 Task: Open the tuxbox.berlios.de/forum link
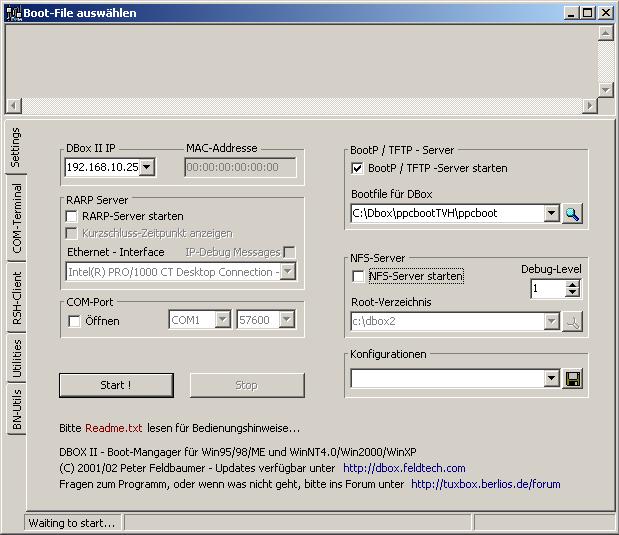pos(486,484)
